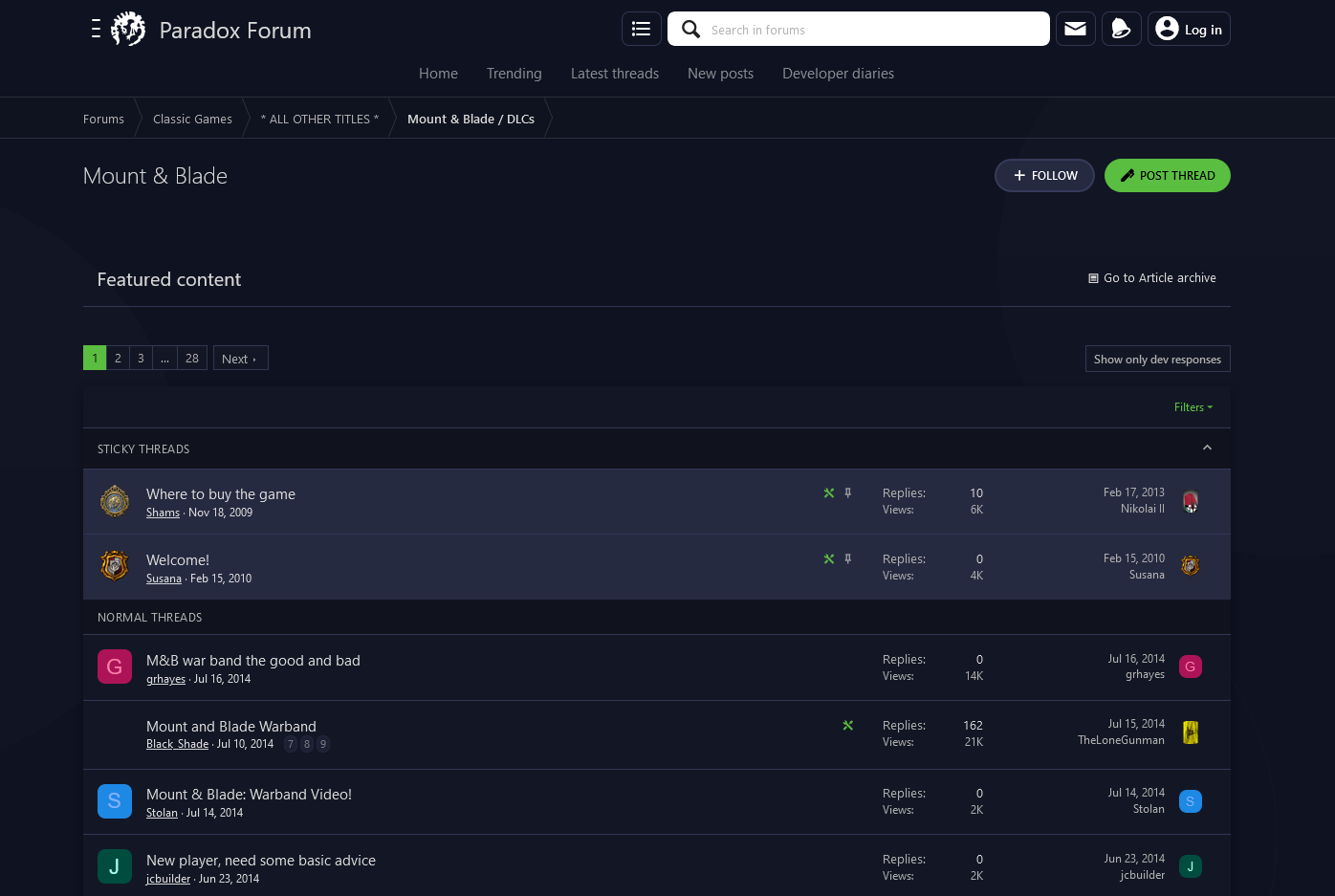Click Stolan small last-poster avatar
Screen dimensions: 1335x896
(x=1191, y=801)
